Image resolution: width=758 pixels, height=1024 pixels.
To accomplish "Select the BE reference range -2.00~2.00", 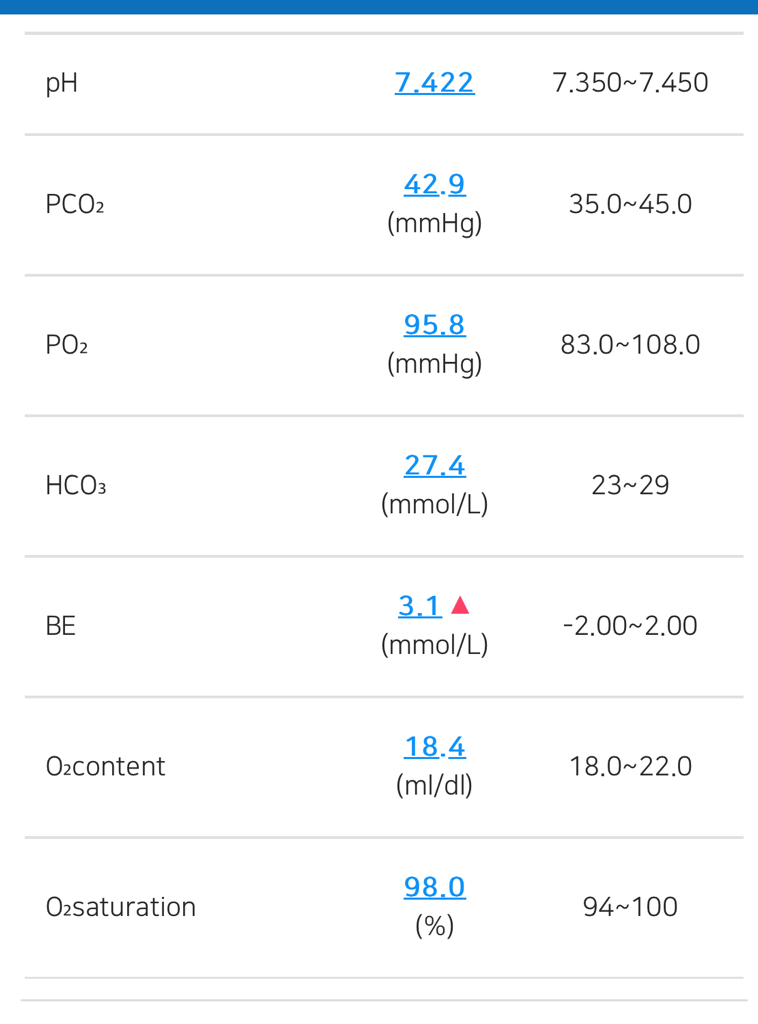I will coord(630,626).
